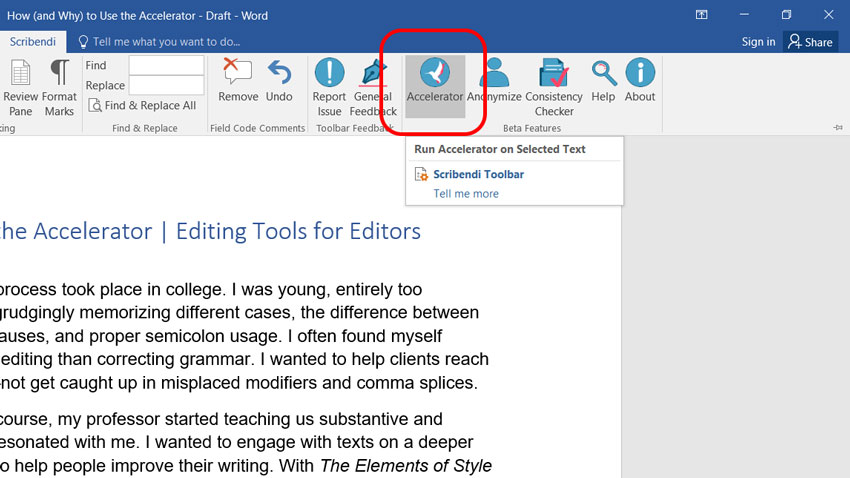Click the Tell me what you want to do box
Viewport: 850px width, 478px height.
pos(159,42)
